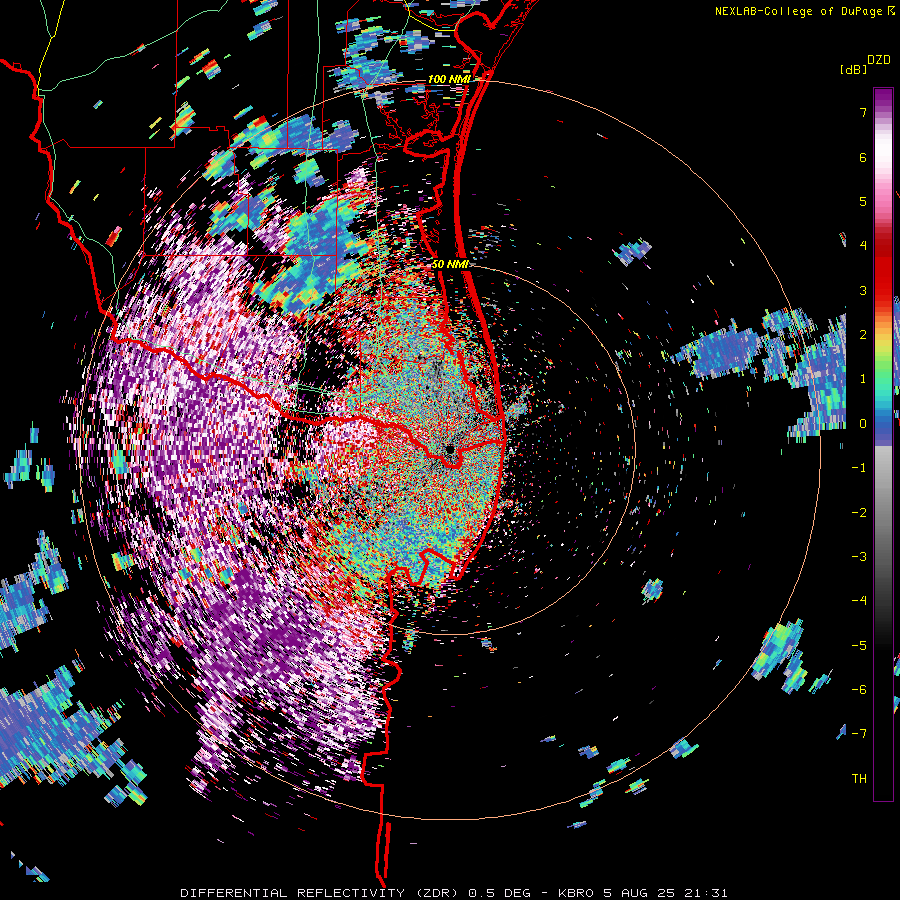Click the legend value -1

(x=859, y=468)
